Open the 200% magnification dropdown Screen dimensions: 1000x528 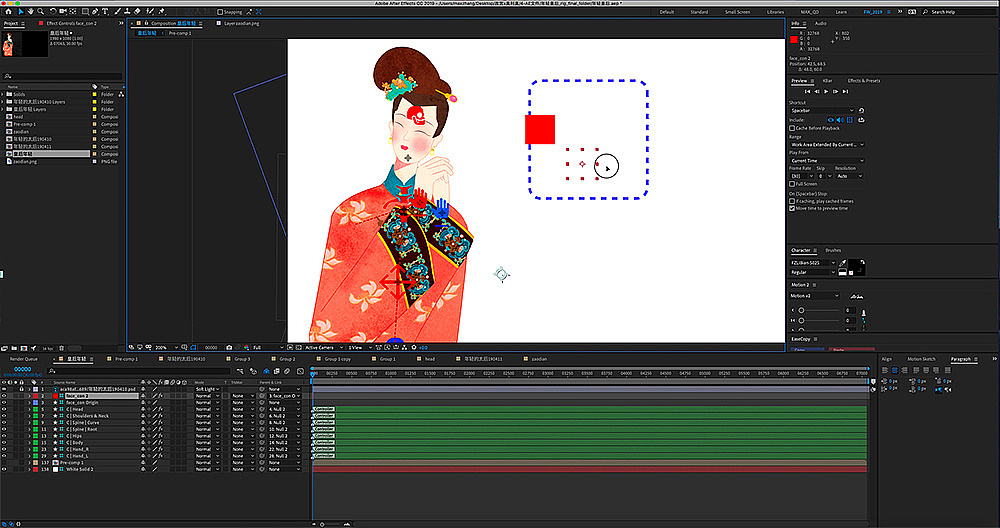pos(167,348)
